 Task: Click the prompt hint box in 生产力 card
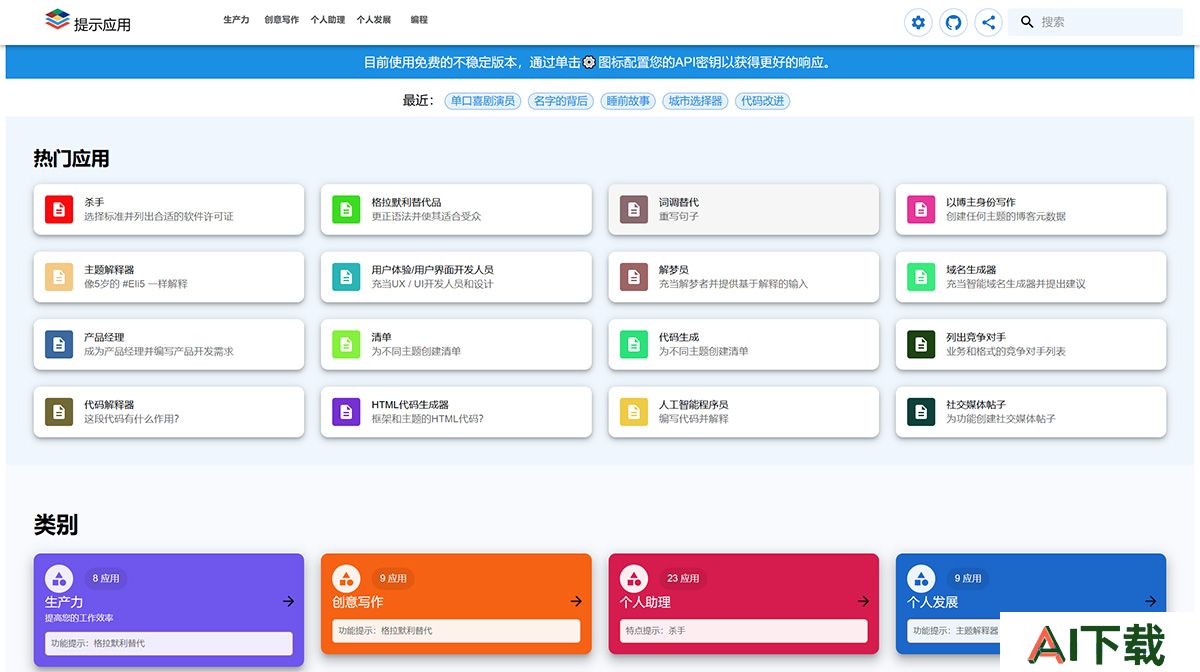[168, 643]
